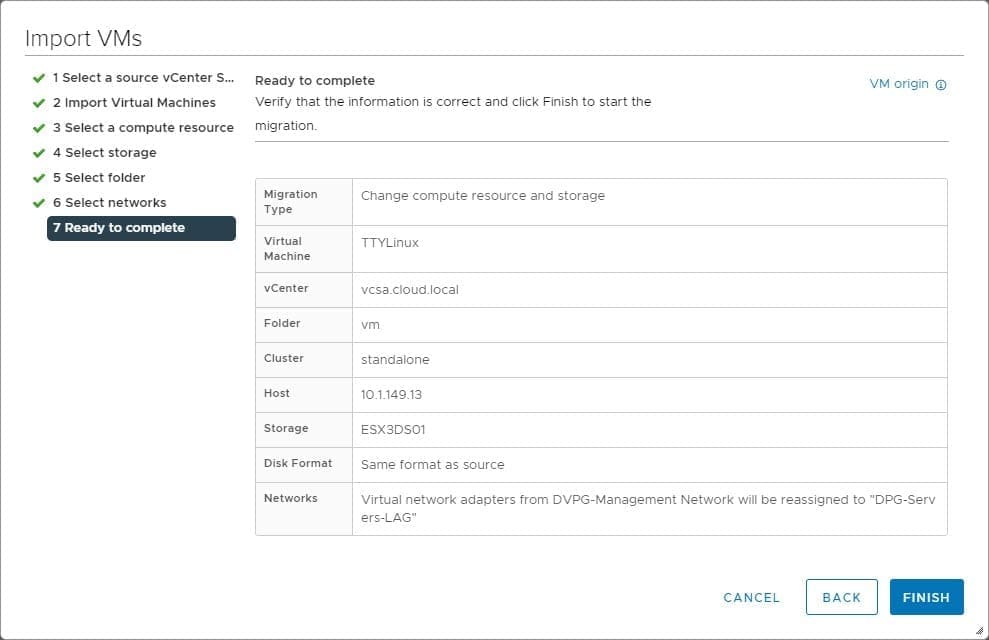Screen dimensions: 989x640
Task: Click the Select networks wizard step
Action: tap(110, 202)
